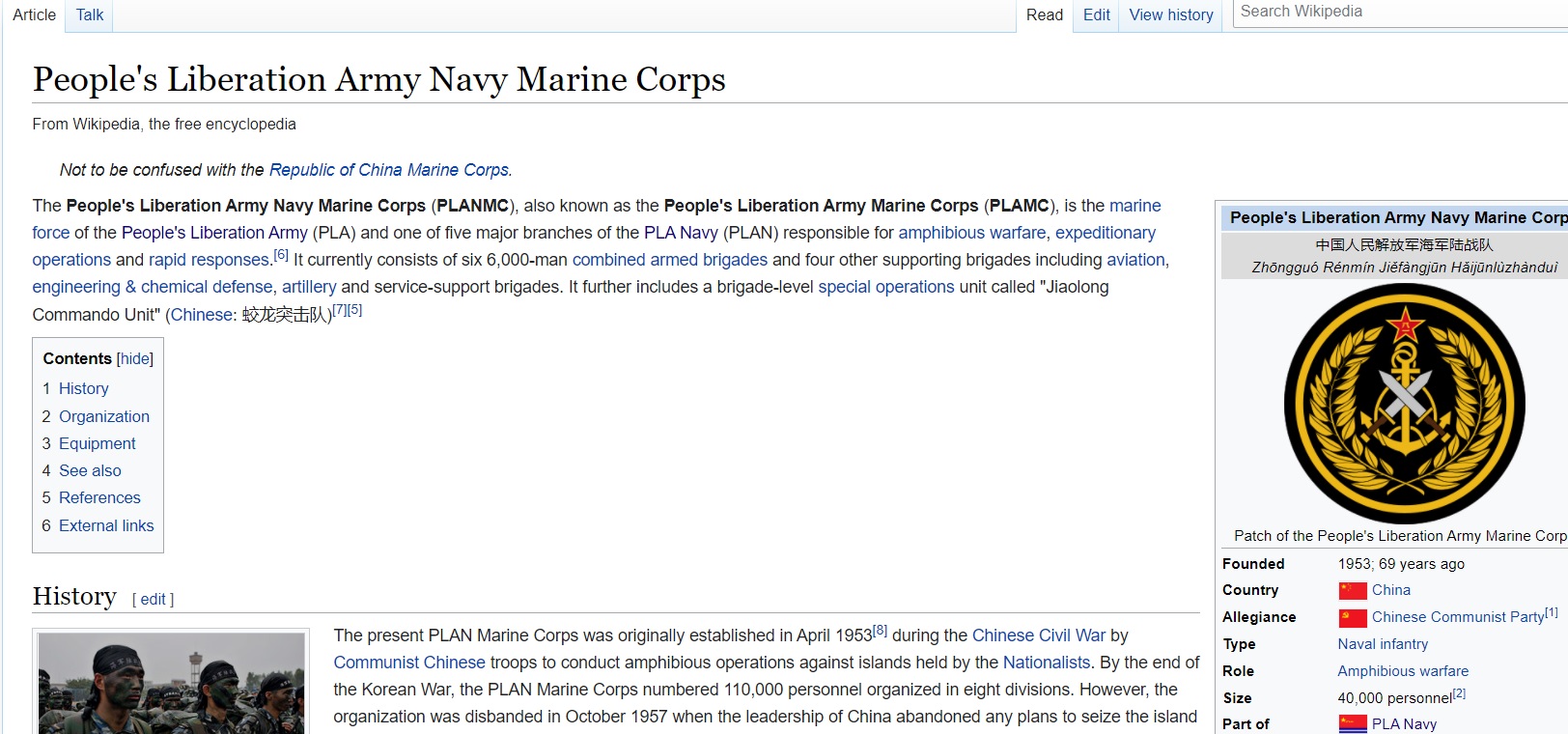Jump to Organization section in Contents
Screen dimensions: 1568x734
(x=104, y=416)
